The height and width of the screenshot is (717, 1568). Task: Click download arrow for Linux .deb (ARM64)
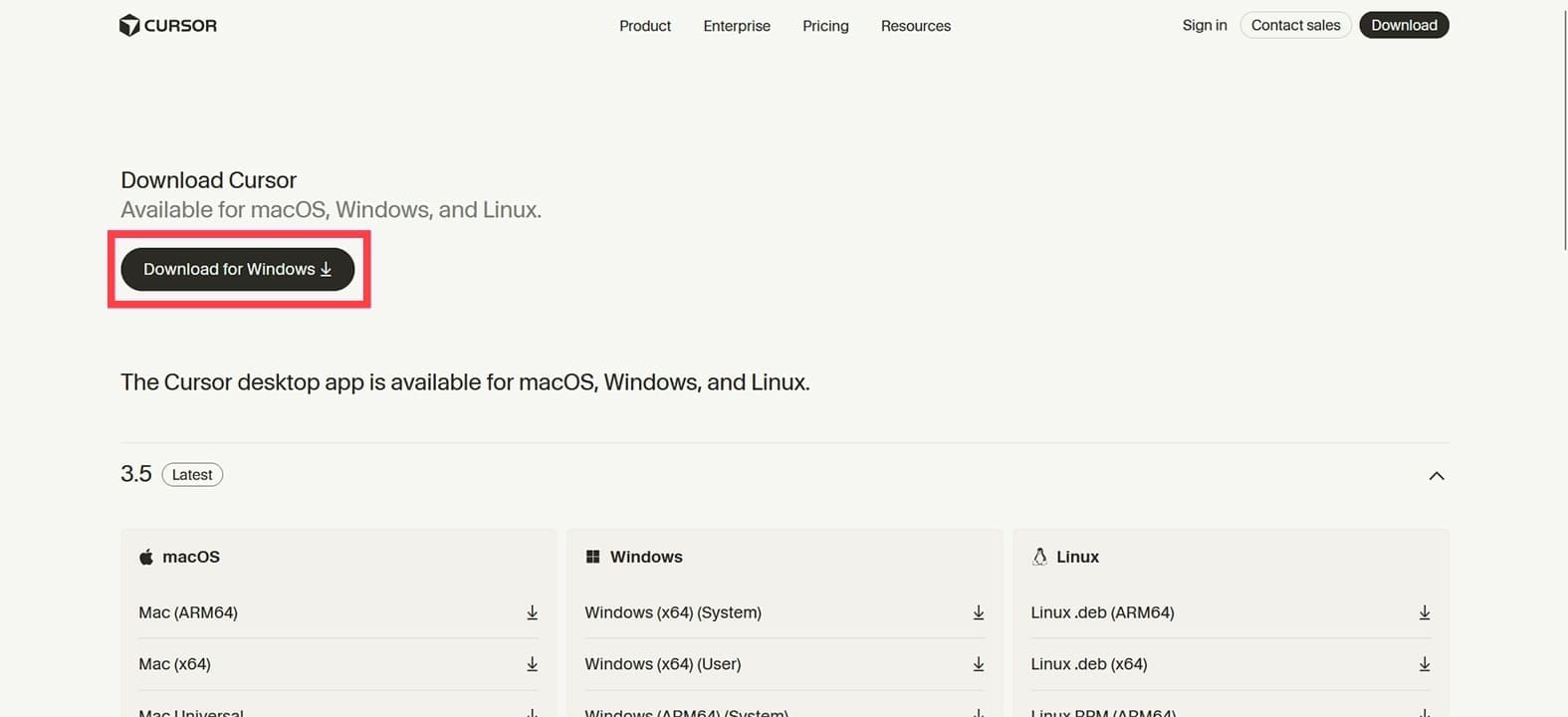(1424, 612)
